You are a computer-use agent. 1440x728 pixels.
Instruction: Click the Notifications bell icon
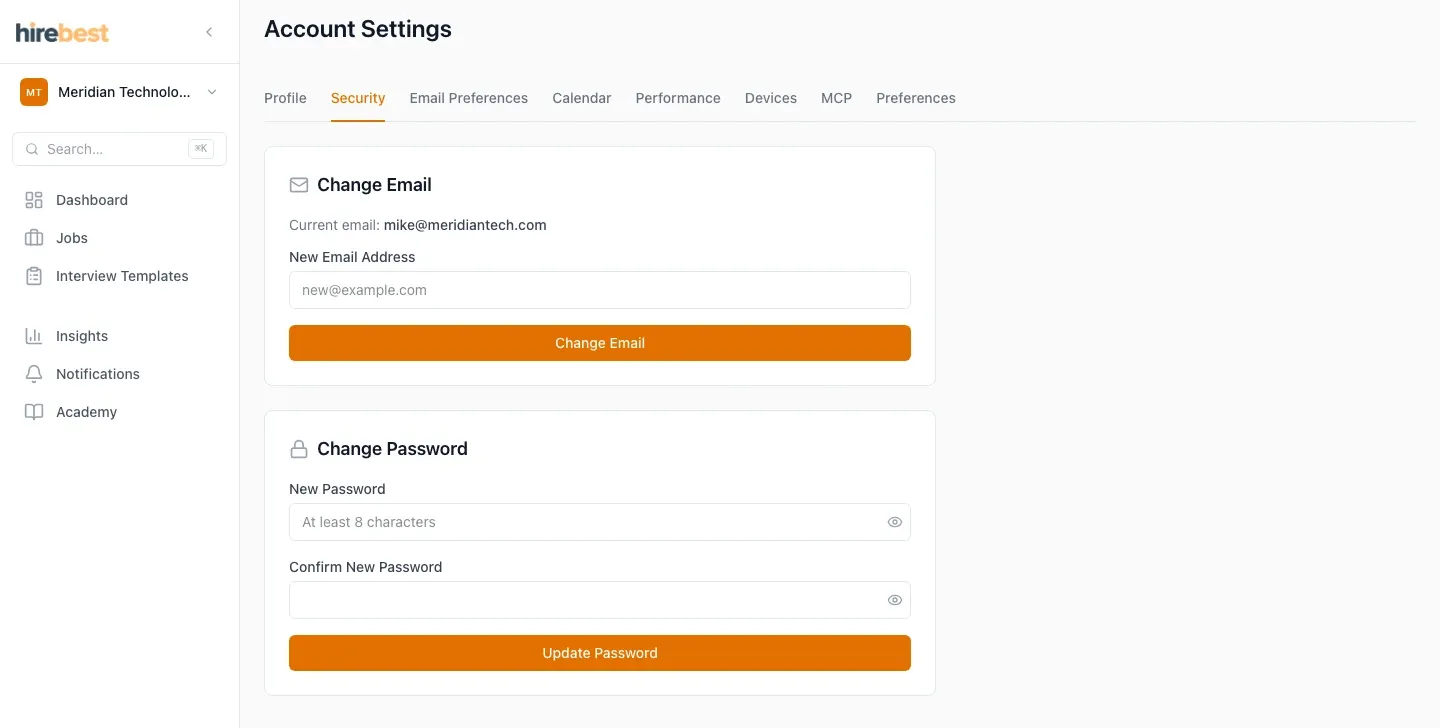click(x=34, y=374)
